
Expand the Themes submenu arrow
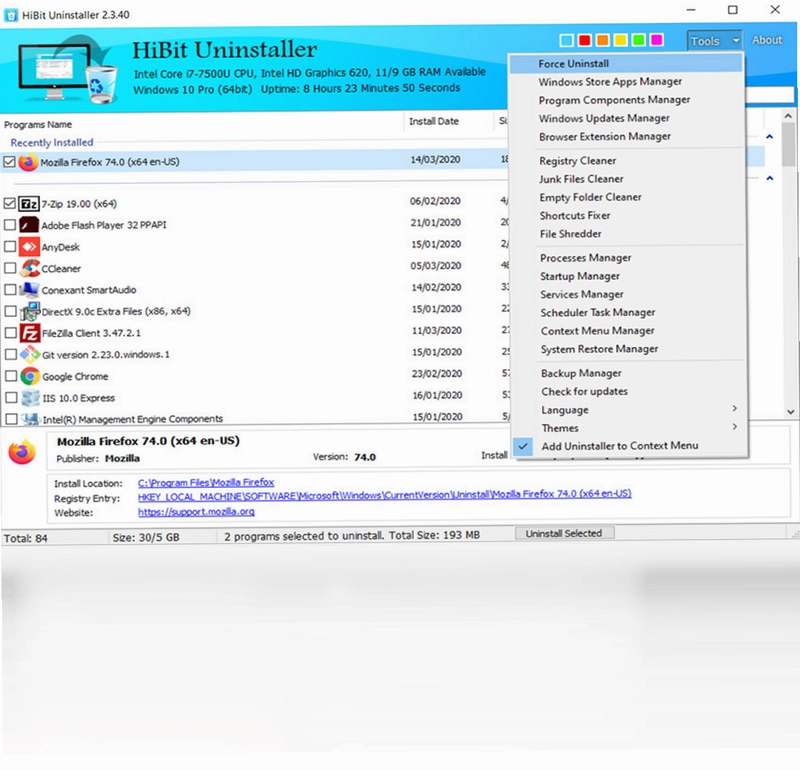pos(735,427)
